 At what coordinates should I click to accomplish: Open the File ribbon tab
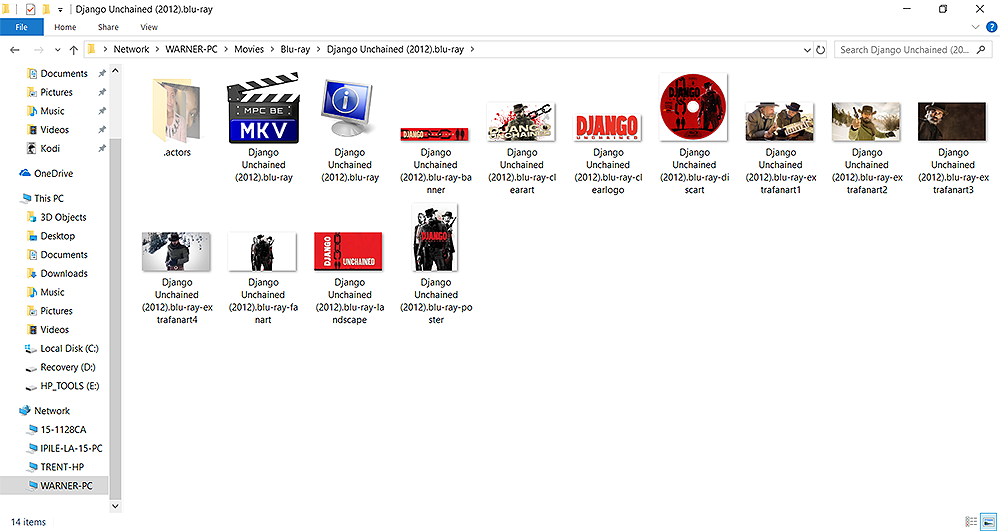coord(22,27)
